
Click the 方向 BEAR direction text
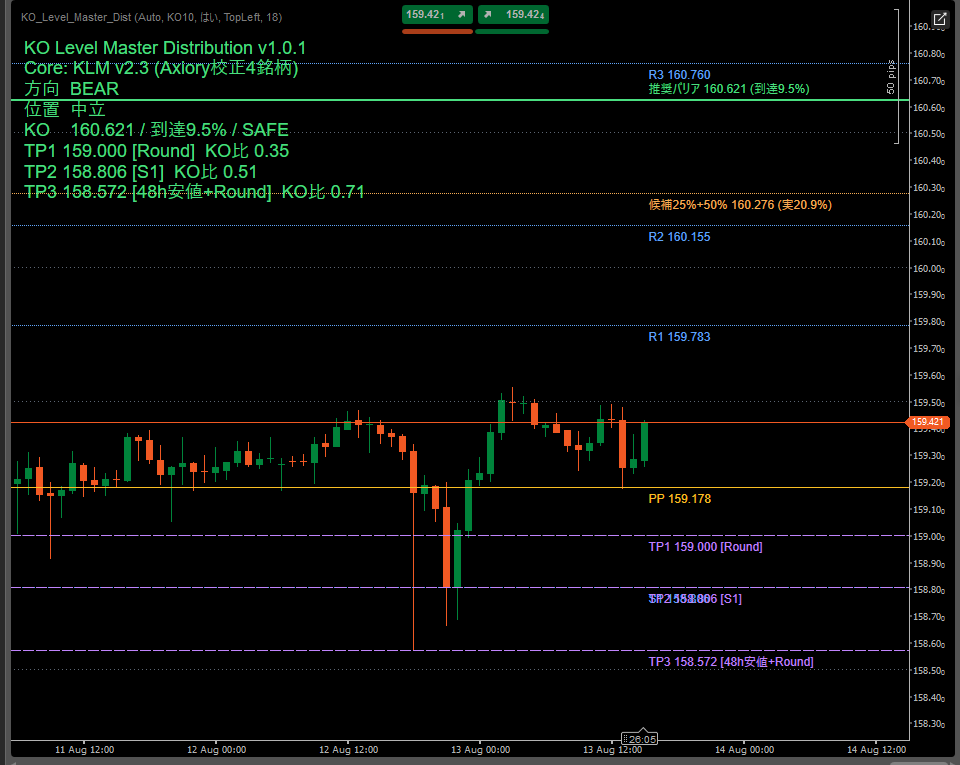tap(72, 89)
